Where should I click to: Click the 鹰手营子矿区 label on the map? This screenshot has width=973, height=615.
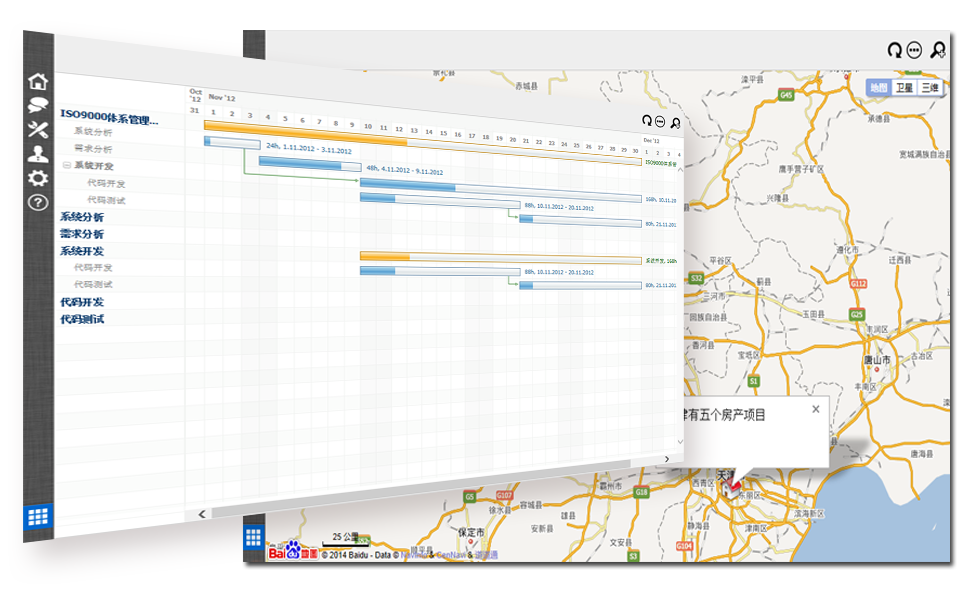click(801, 169)
